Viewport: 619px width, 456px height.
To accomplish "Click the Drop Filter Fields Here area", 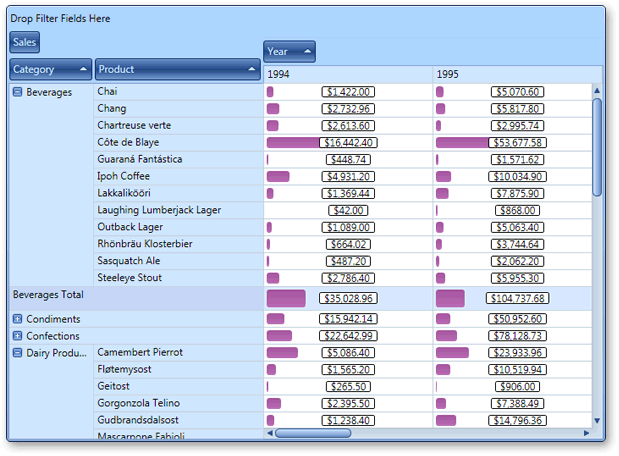I will (60, 19).
